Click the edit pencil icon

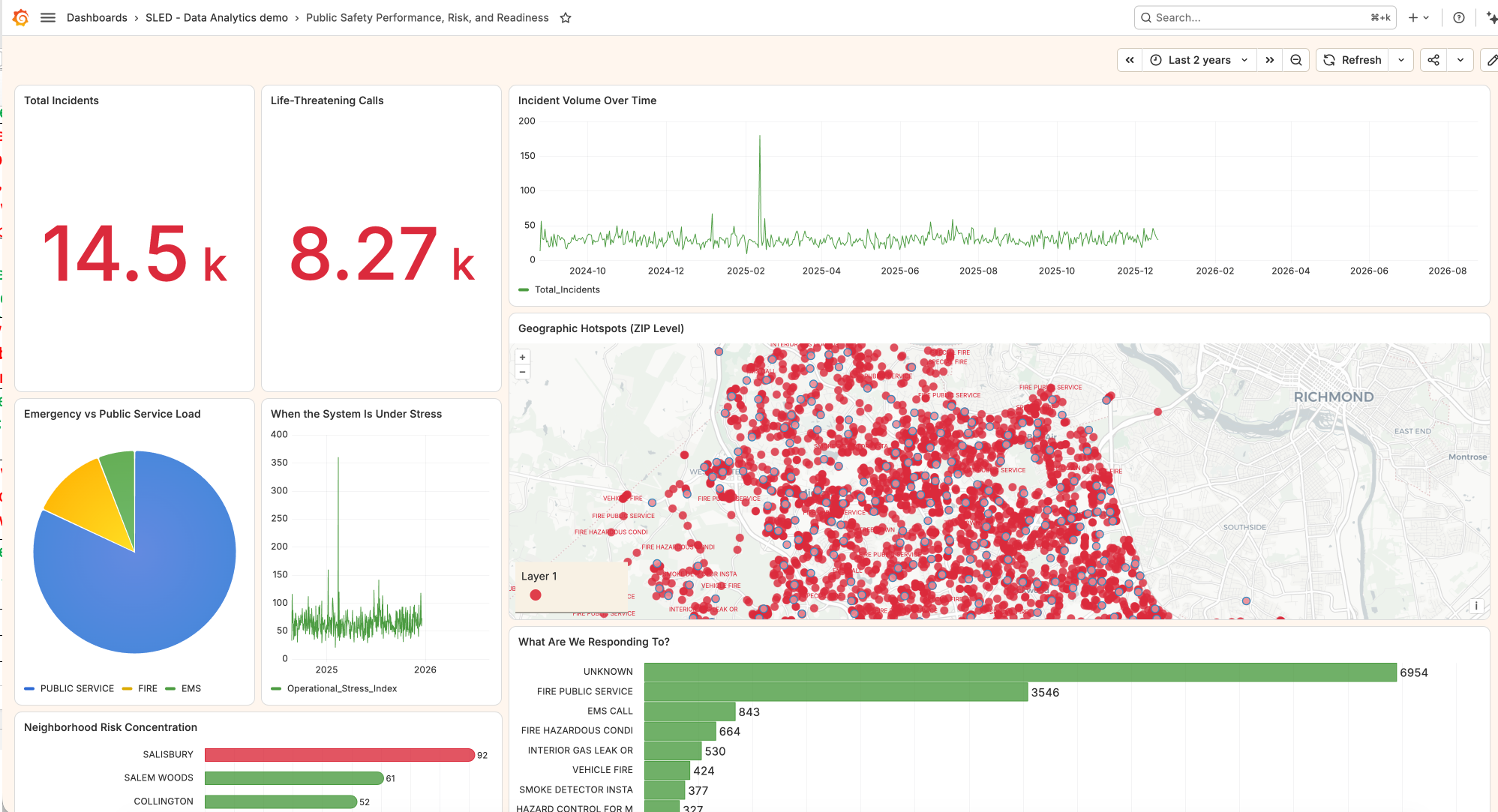coord(1491,60)
